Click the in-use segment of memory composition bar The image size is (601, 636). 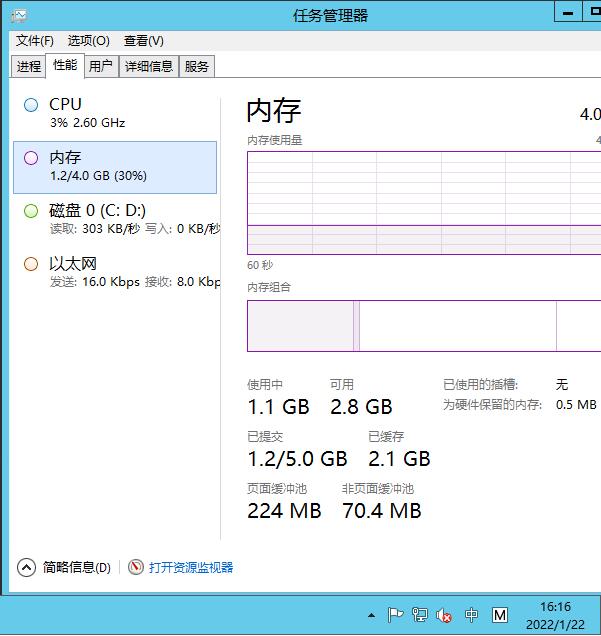coord(300,326)
